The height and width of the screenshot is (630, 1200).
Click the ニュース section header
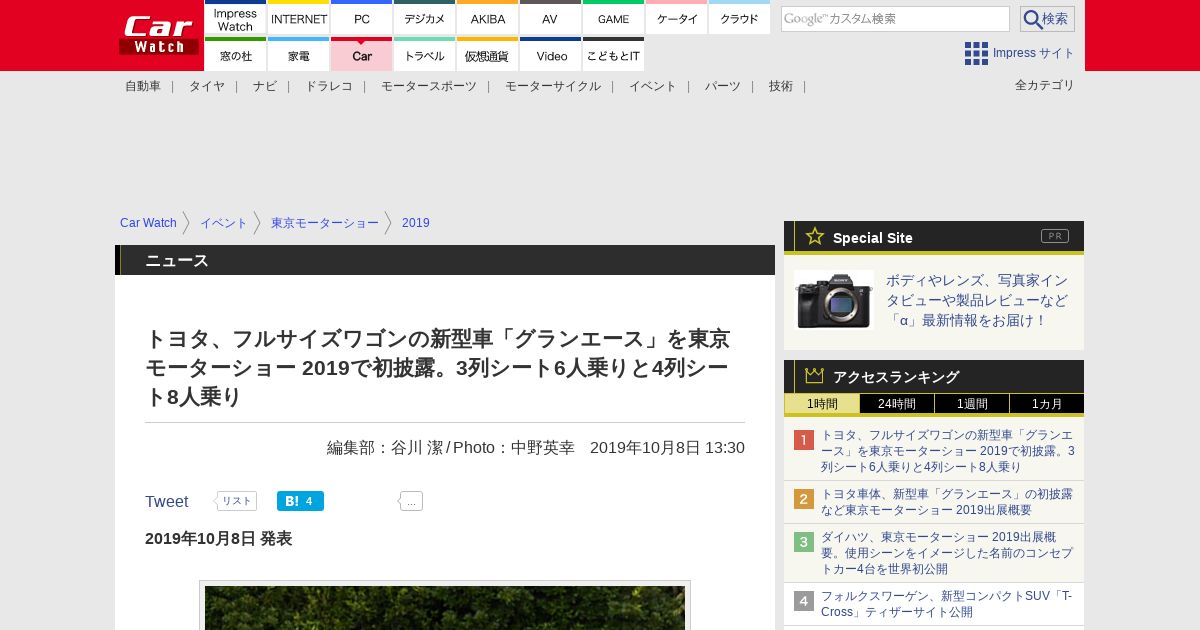pos(445,260)
